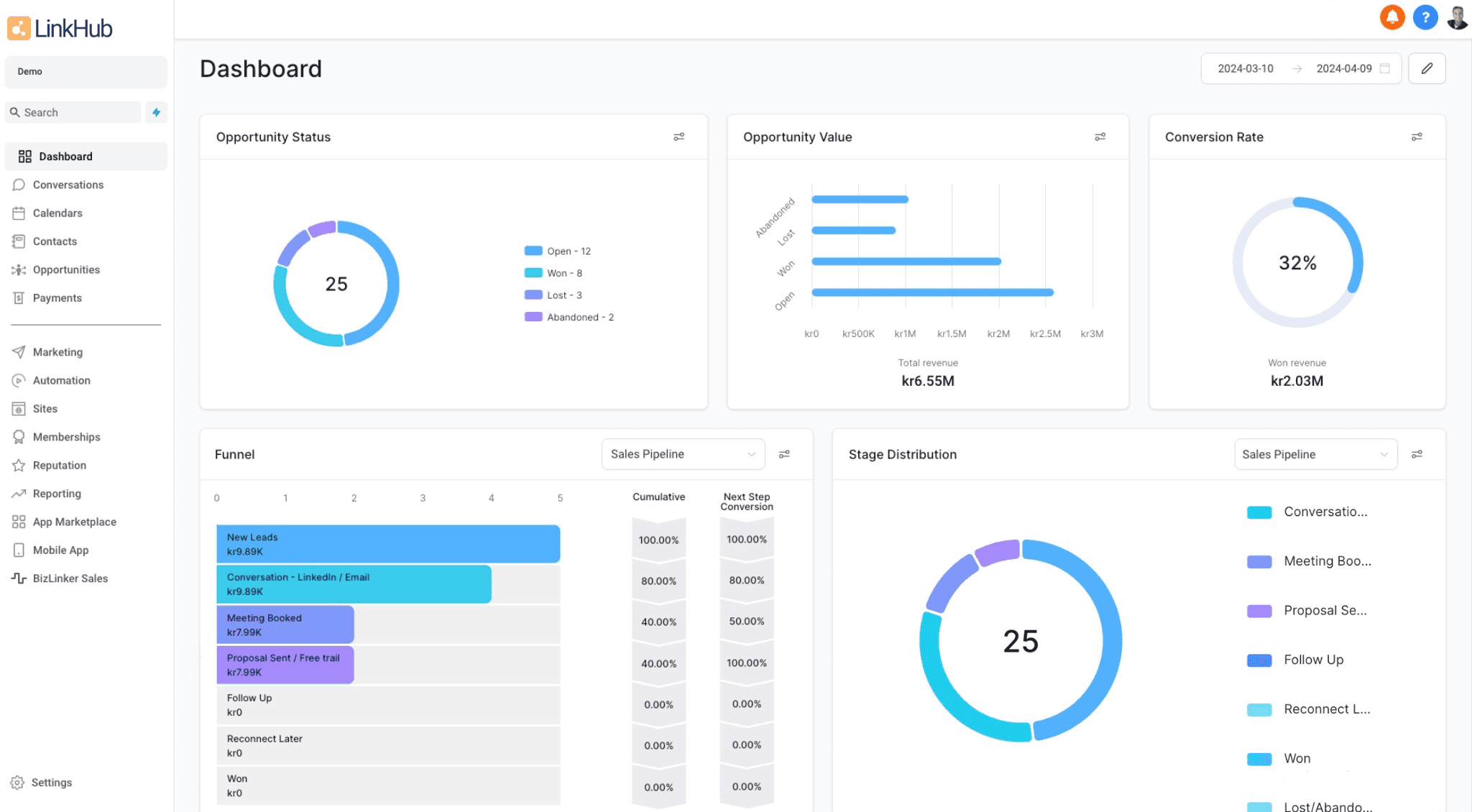Open Opportunity Status widget settings icon
Viewport: 1472px width, 812px height.
coord(678,137)
